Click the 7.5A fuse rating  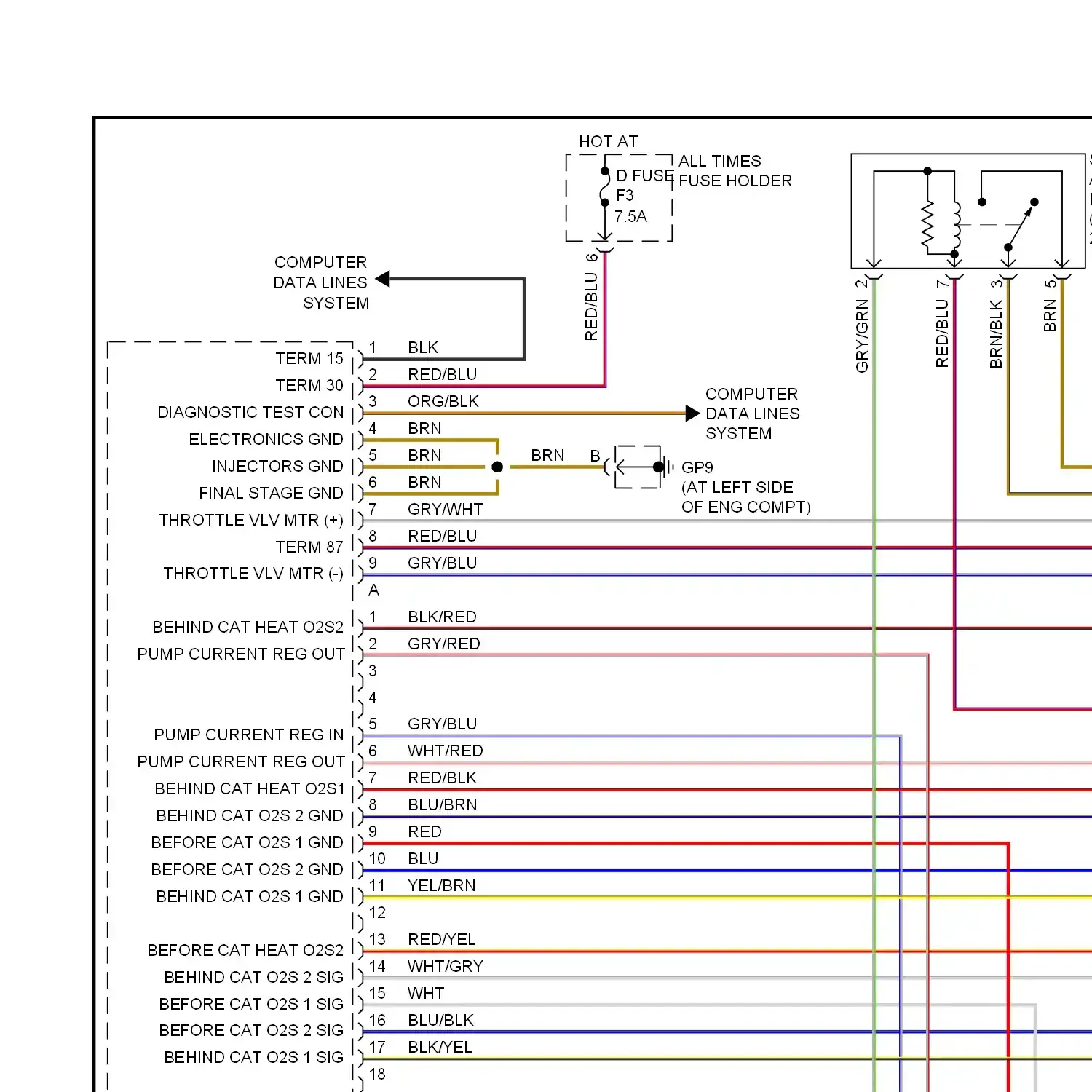point(630,217)
